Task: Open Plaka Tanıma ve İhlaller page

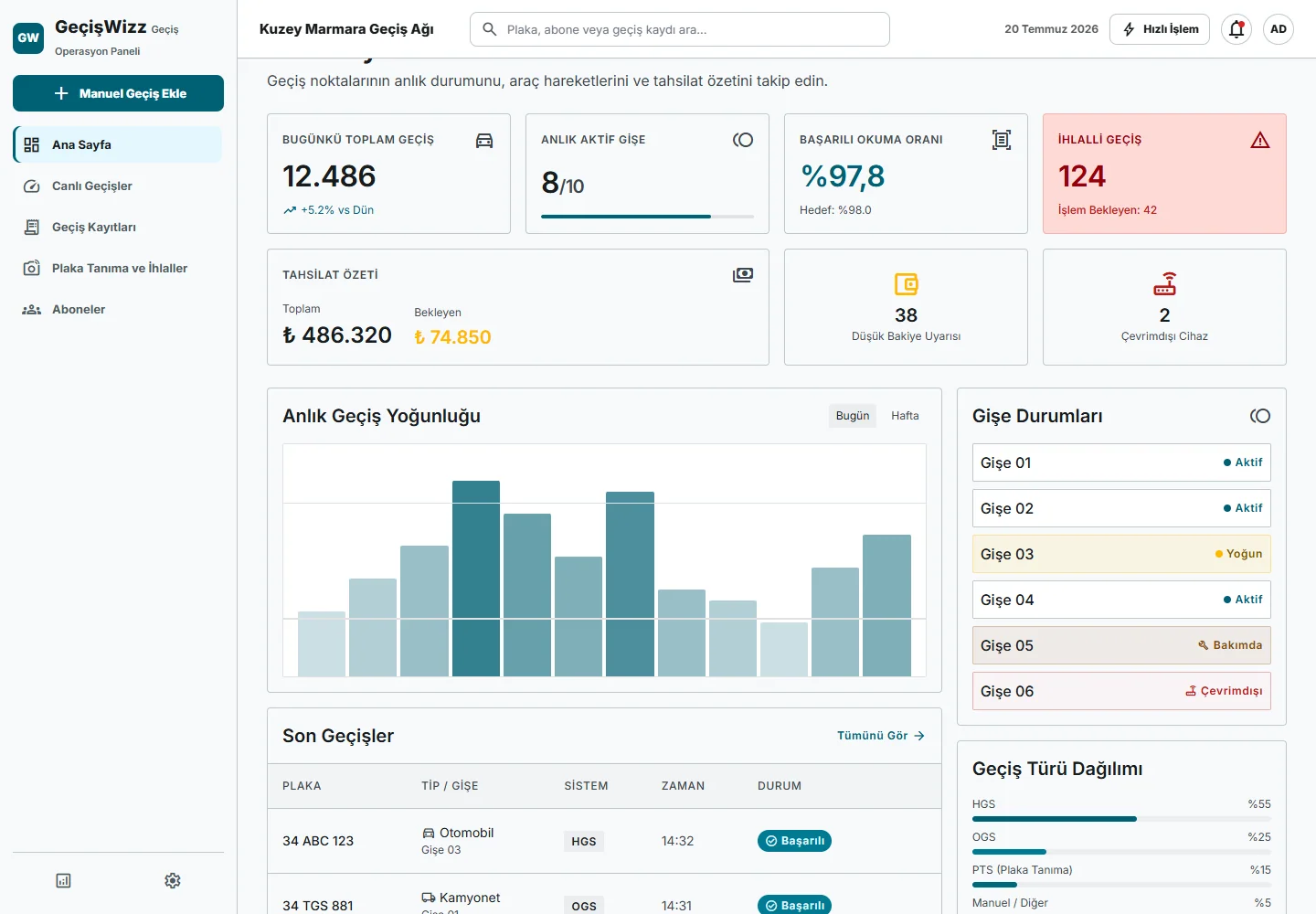Action: point(118,268)
